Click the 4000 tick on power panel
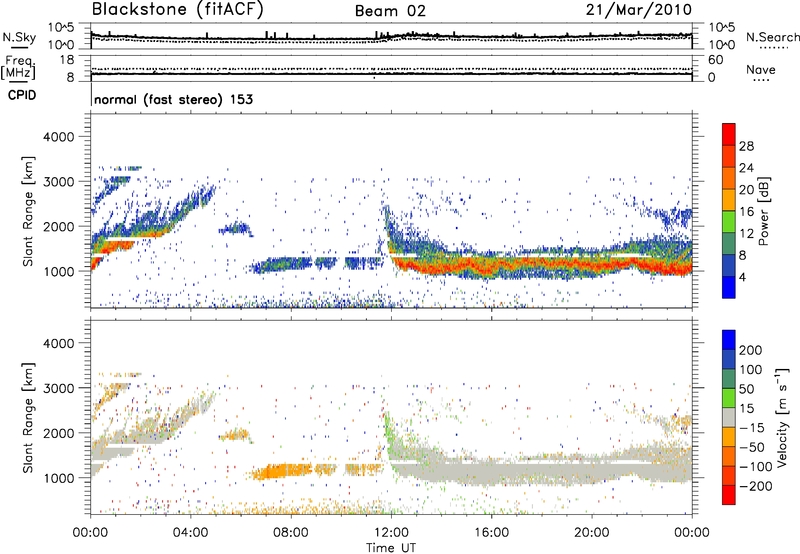Image resolution: width=800 pixels, height=554 pixels. click(58, 137)
